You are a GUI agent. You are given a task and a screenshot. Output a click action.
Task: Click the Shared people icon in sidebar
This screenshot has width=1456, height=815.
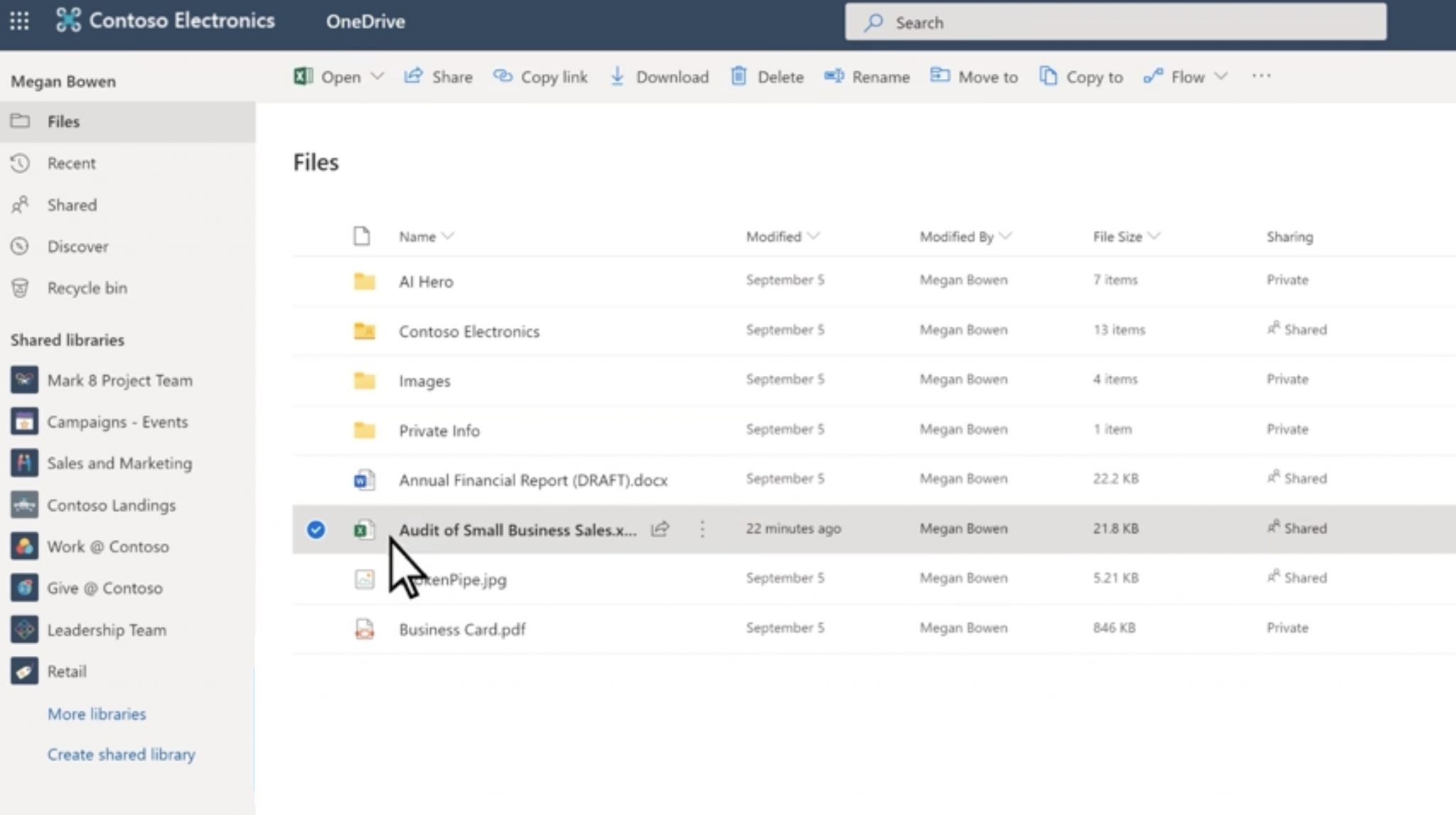[x=20, y=205]
